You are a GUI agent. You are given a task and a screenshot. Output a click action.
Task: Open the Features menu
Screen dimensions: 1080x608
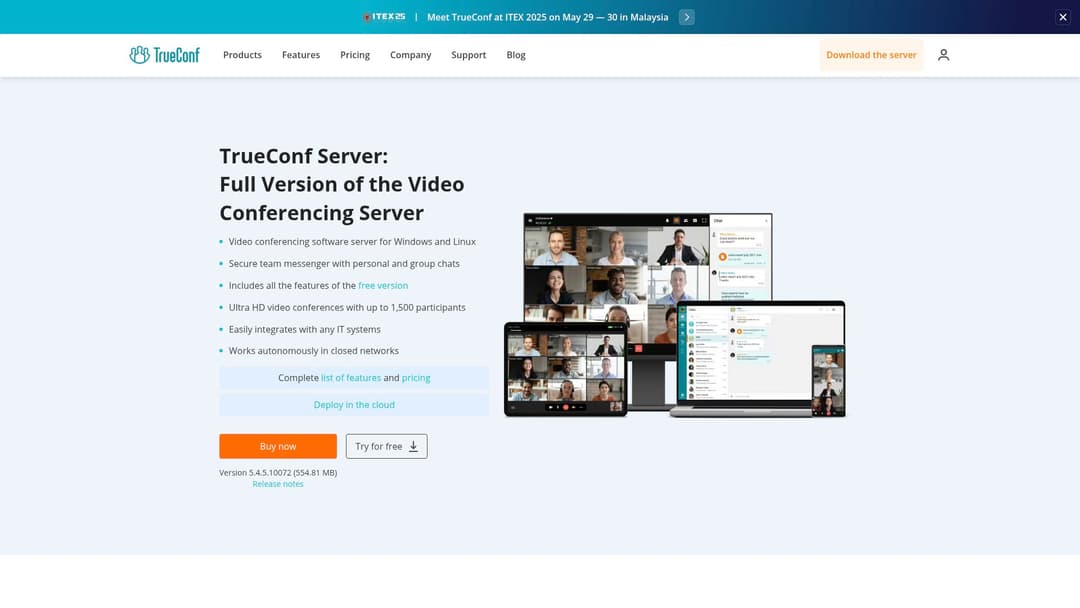click(x=301, y=55)
